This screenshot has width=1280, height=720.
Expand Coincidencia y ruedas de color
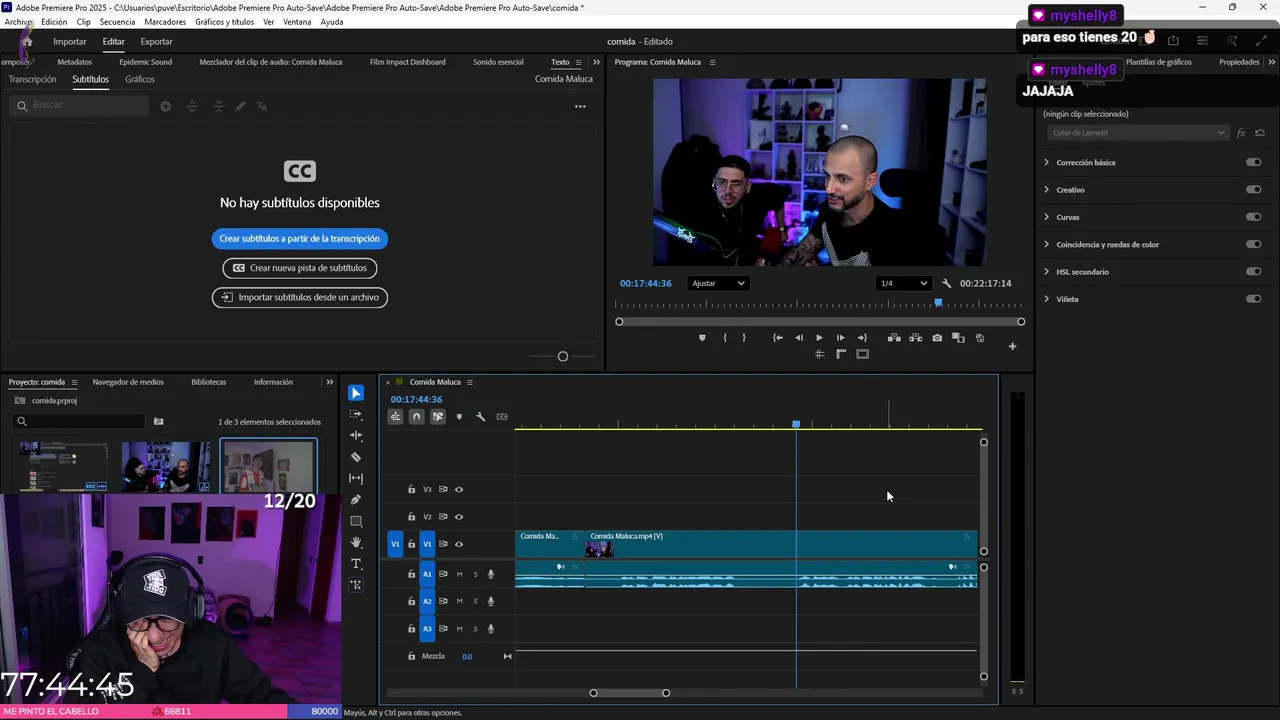pos(1047,244)
